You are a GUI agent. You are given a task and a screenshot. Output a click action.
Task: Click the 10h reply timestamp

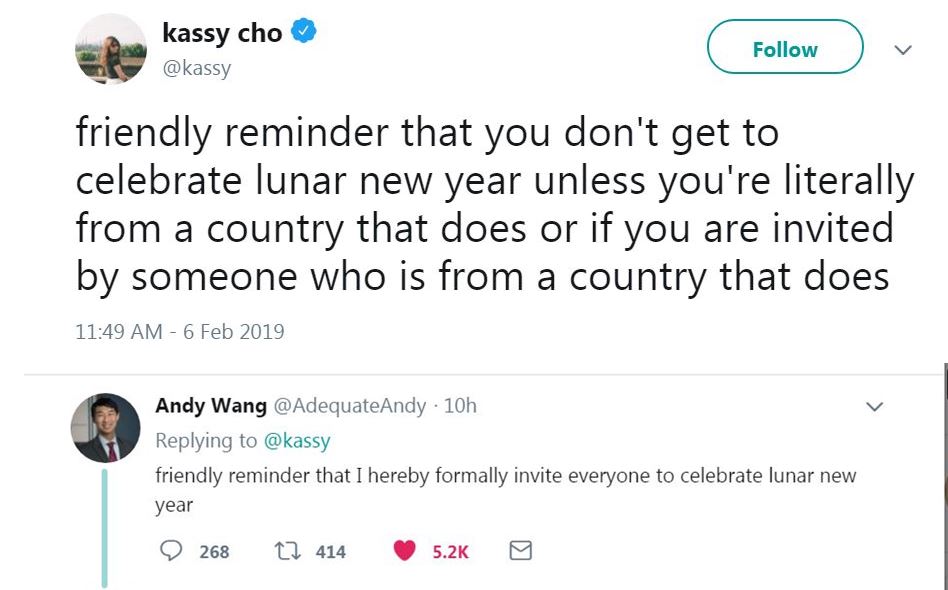click(x=461, y=406)
